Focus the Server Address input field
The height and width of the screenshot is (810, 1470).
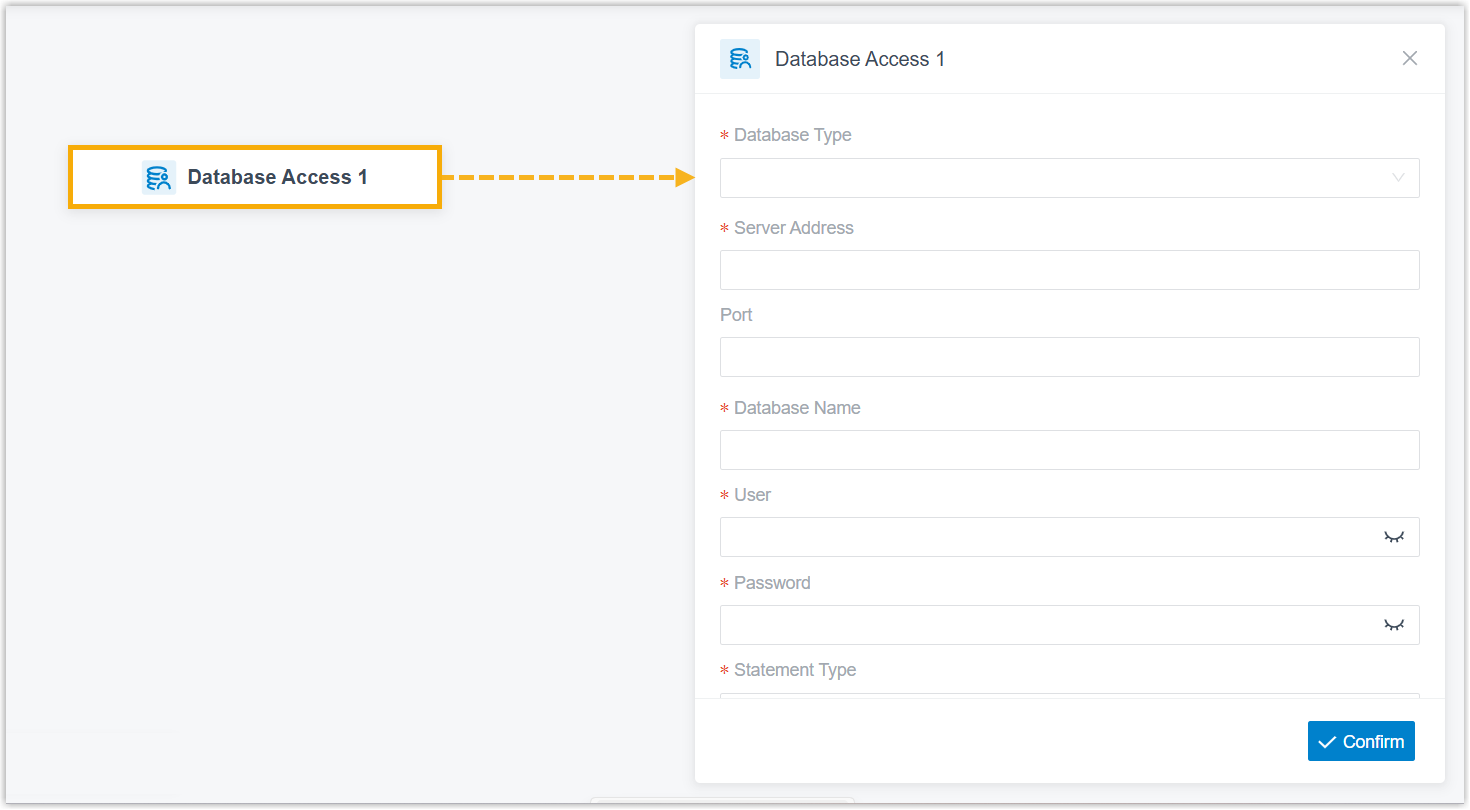pos(1069,270)
